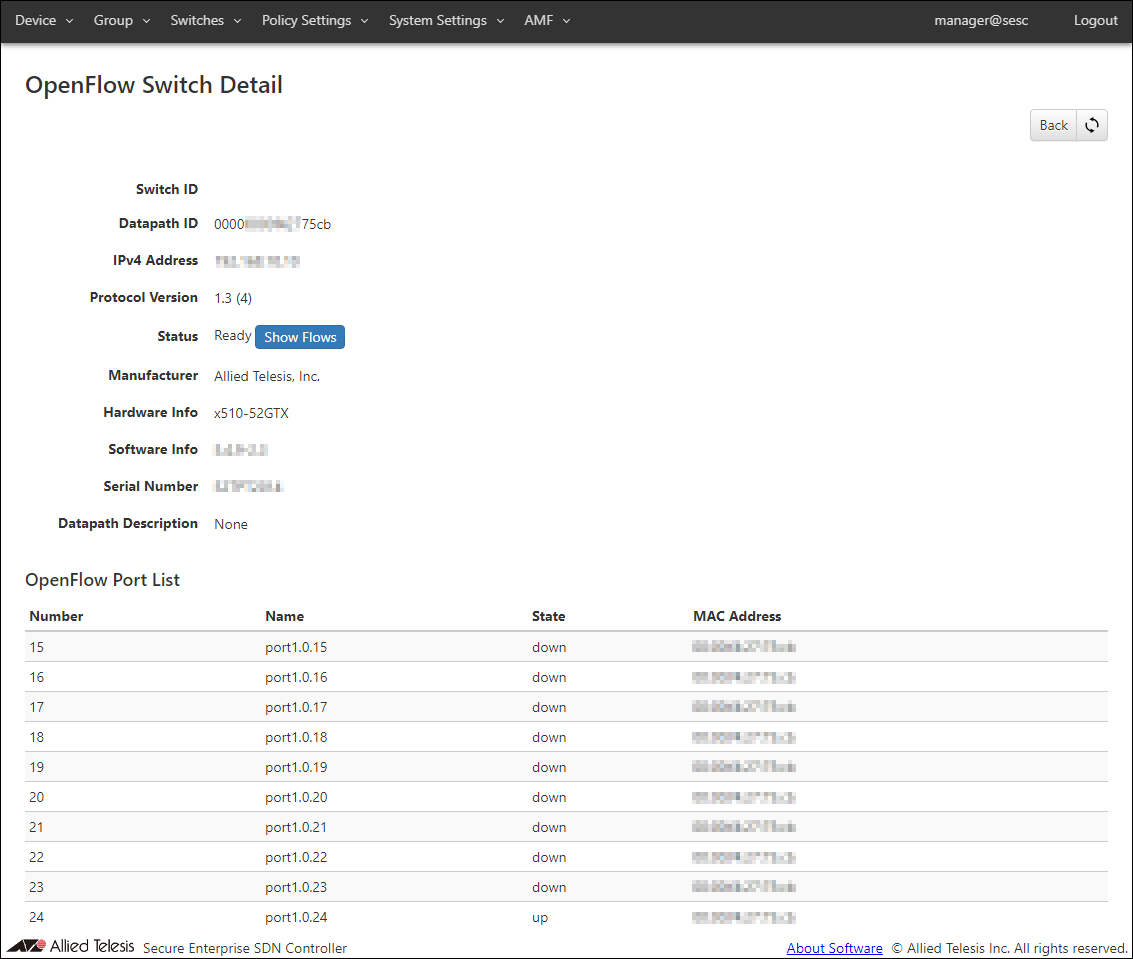This screenshot has width=1133, height=959.
Task: Open the System Settings menu
Action: (446, 20)
